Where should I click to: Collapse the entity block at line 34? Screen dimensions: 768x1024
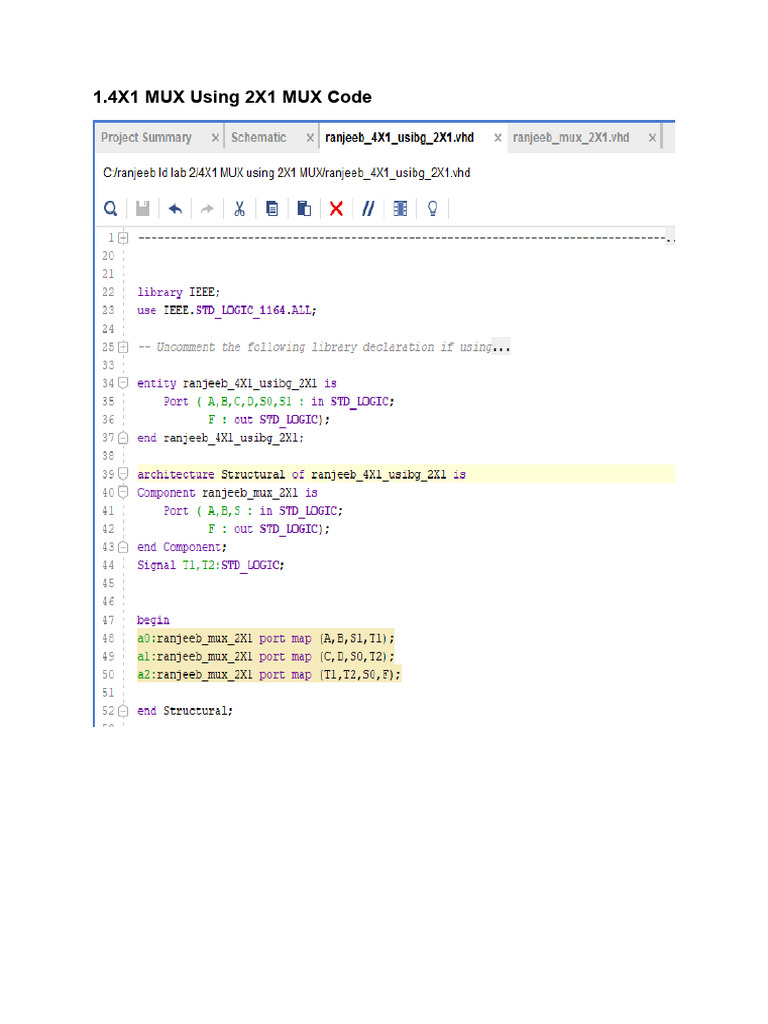(123, 383)
